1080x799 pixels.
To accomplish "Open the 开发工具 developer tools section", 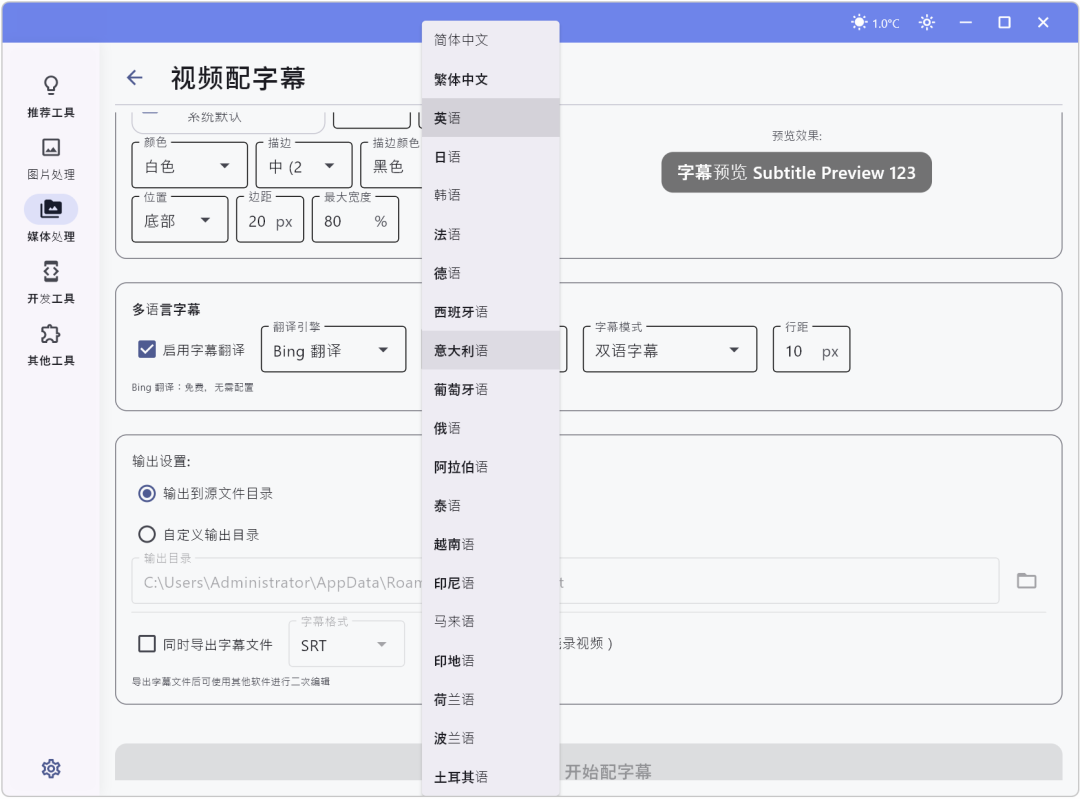I will coord(50,282).
